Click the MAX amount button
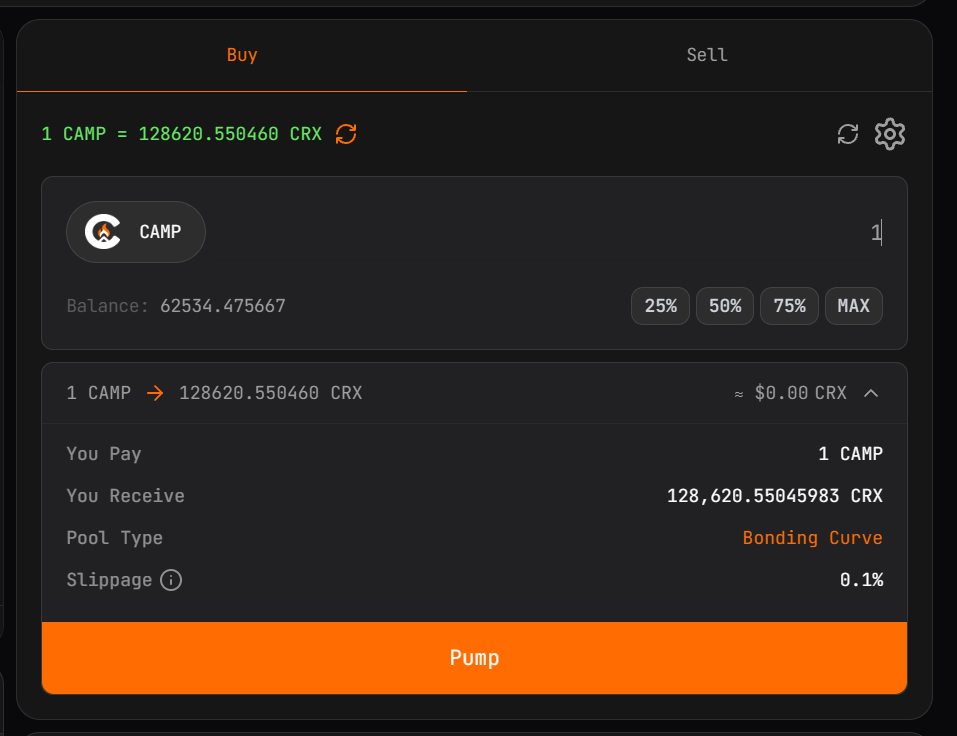Viewport: 957px width, 736px height. [x=853, y=306]
